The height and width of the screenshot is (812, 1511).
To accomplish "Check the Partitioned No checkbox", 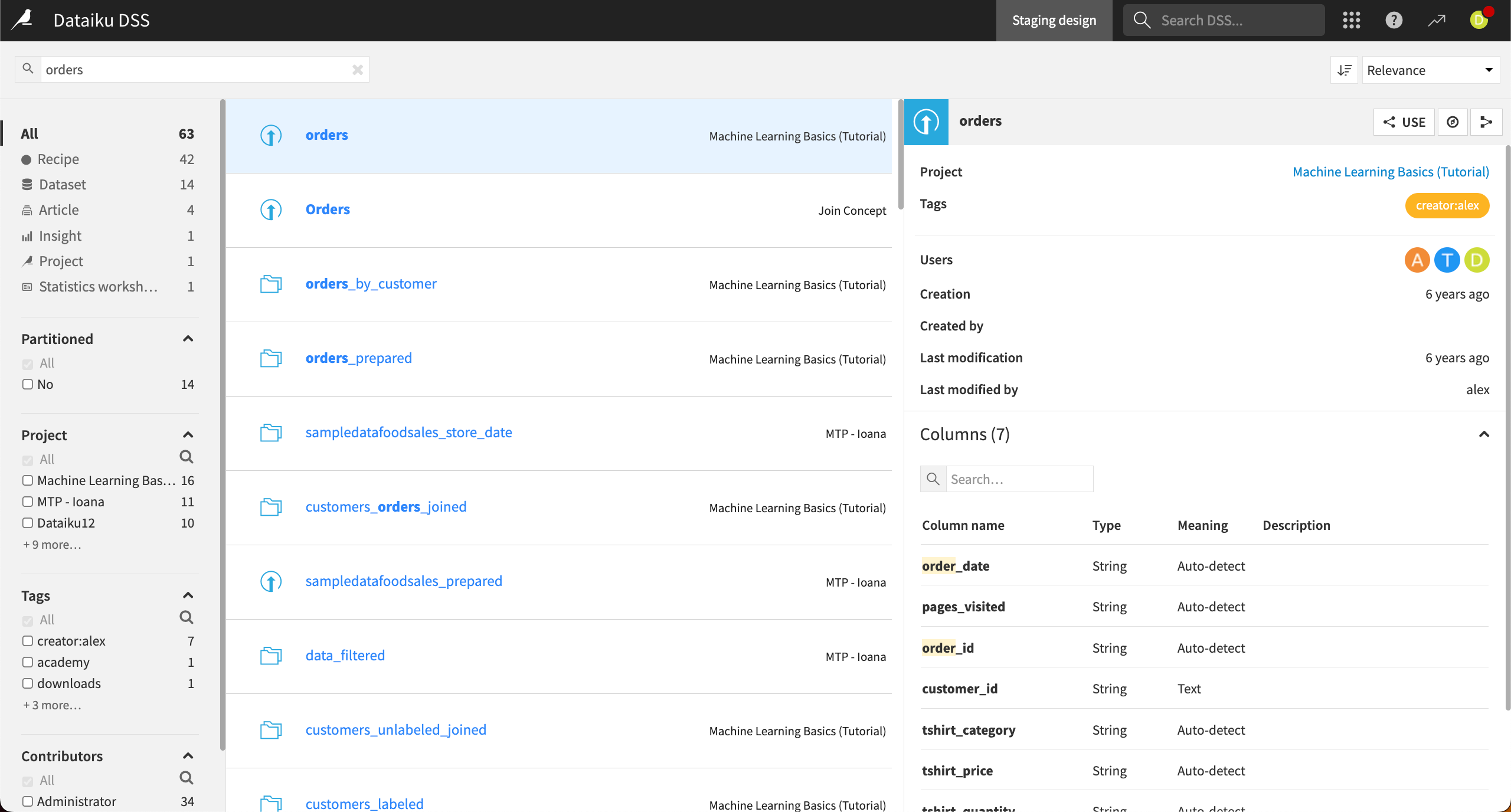I will click(x=28, y=384).
